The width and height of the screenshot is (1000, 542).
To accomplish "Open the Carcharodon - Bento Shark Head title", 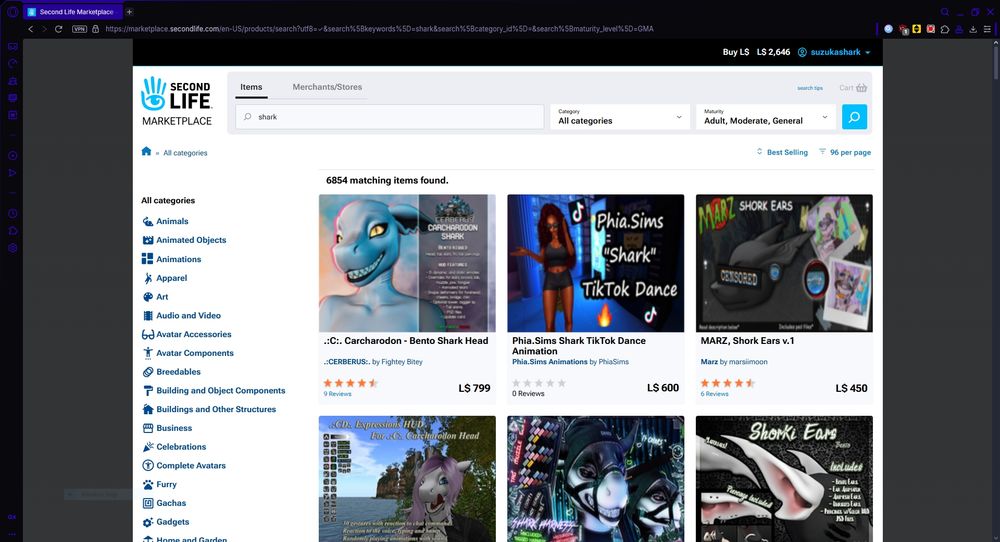I will click(406, 341).
